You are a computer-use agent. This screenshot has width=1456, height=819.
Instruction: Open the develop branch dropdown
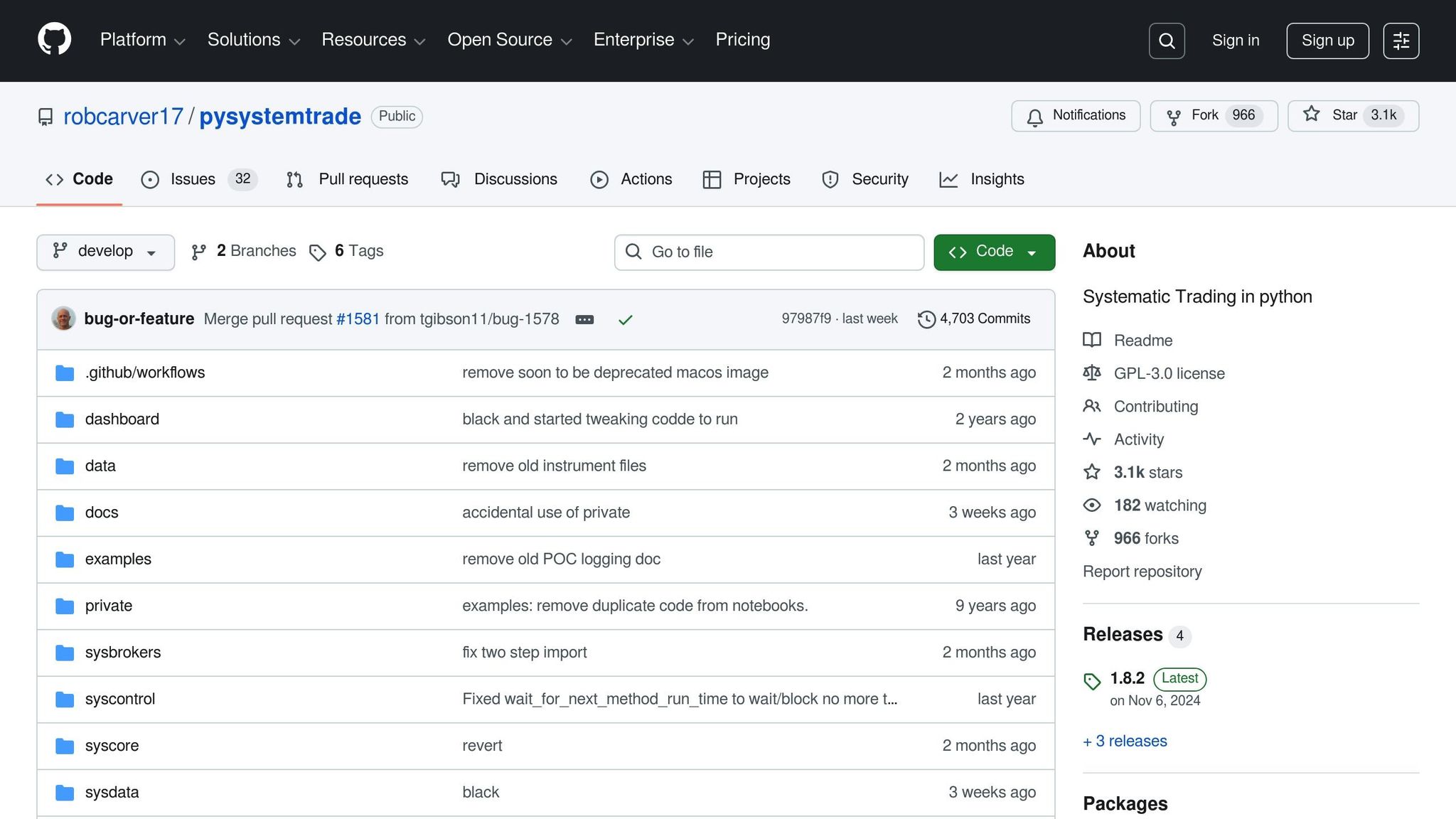point(105,252)
